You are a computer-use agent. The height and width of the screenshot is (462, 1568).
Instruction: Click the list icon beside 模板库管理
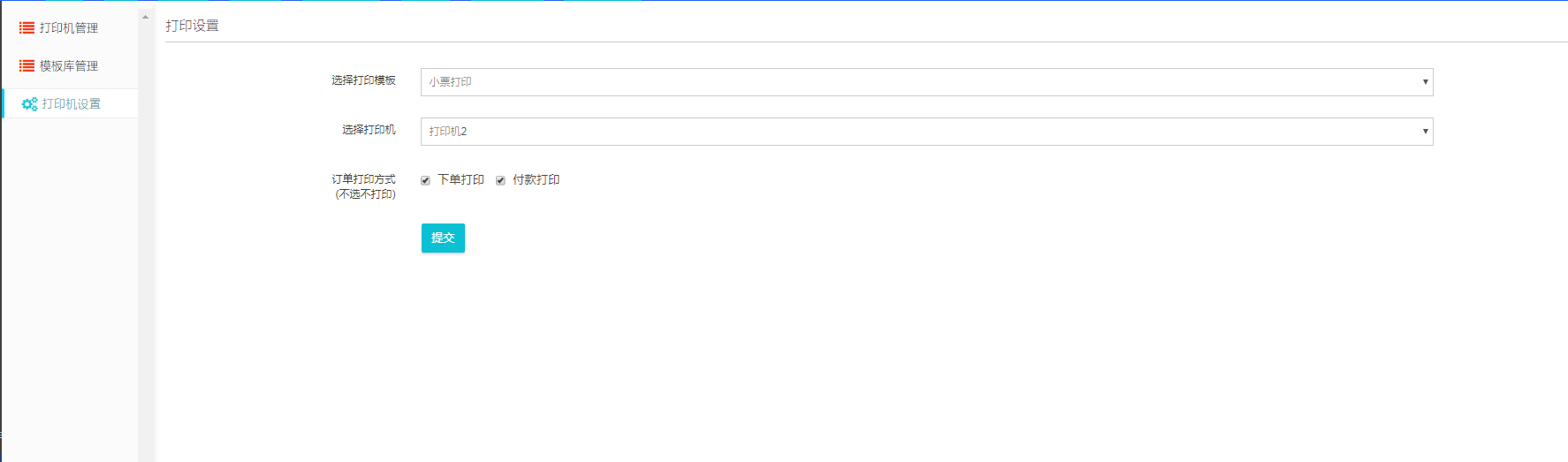pos(27,66)
